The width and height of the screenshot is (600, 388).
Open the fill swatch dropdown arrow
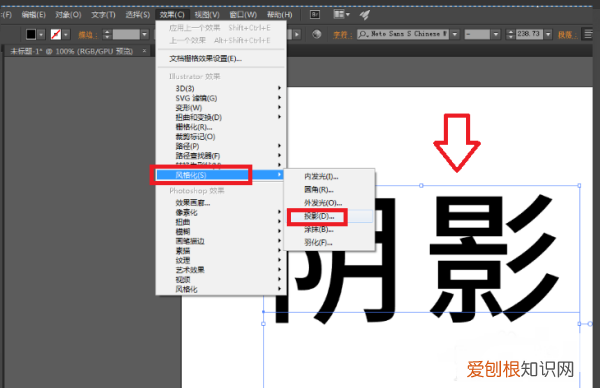tap(41, 34)
